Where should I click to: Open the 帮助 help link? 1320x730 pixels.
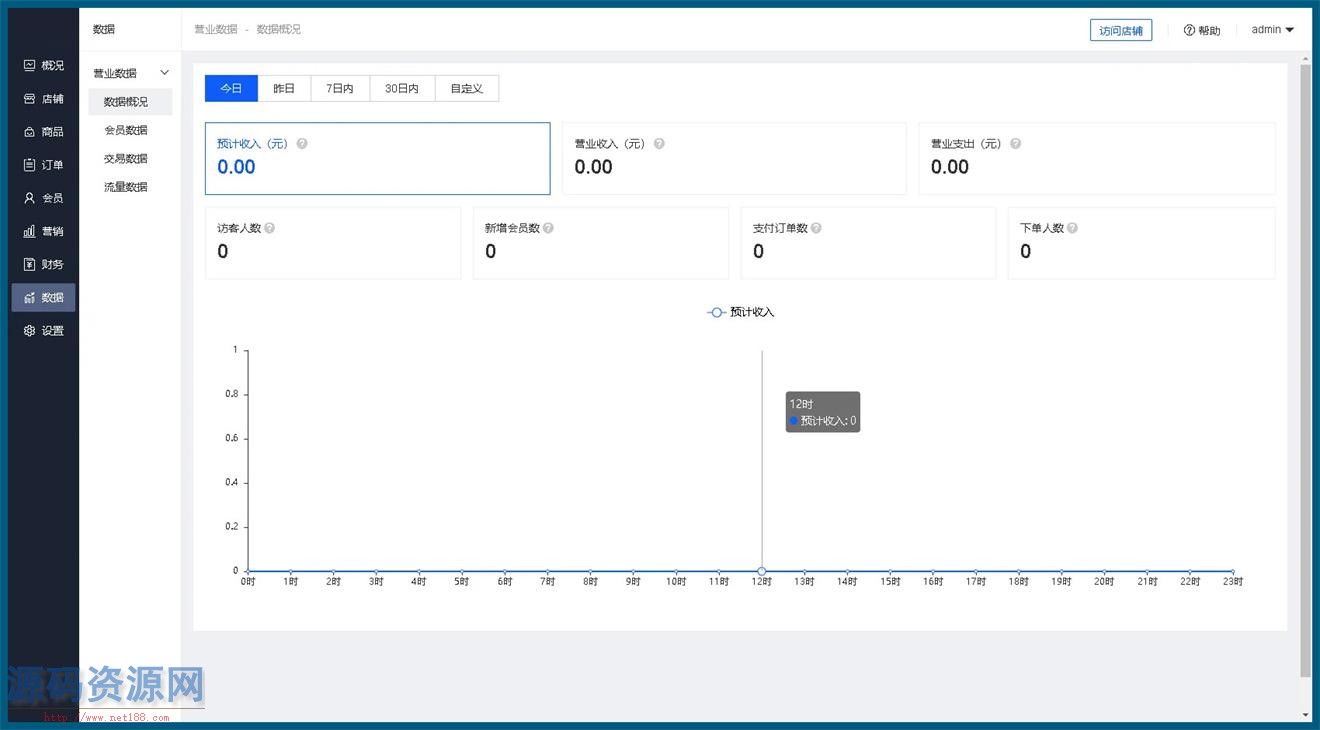pos(1202,30)
